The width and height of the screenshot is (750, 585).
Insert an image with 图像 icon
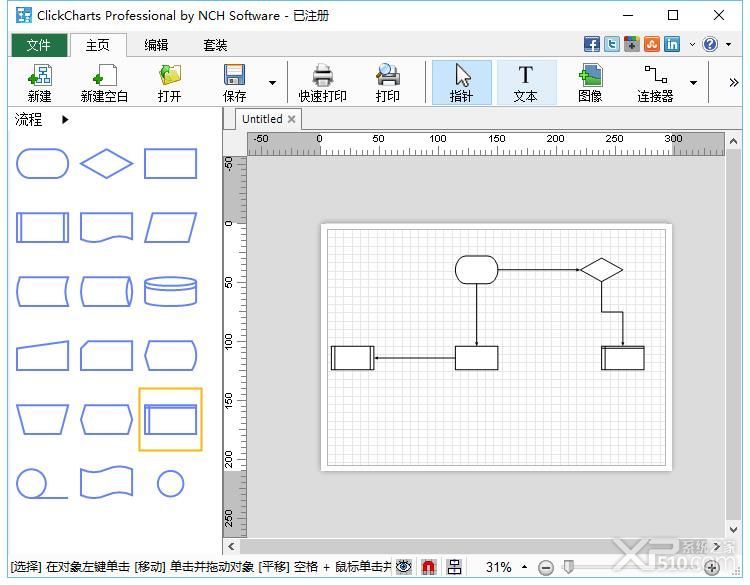point(590,83)
